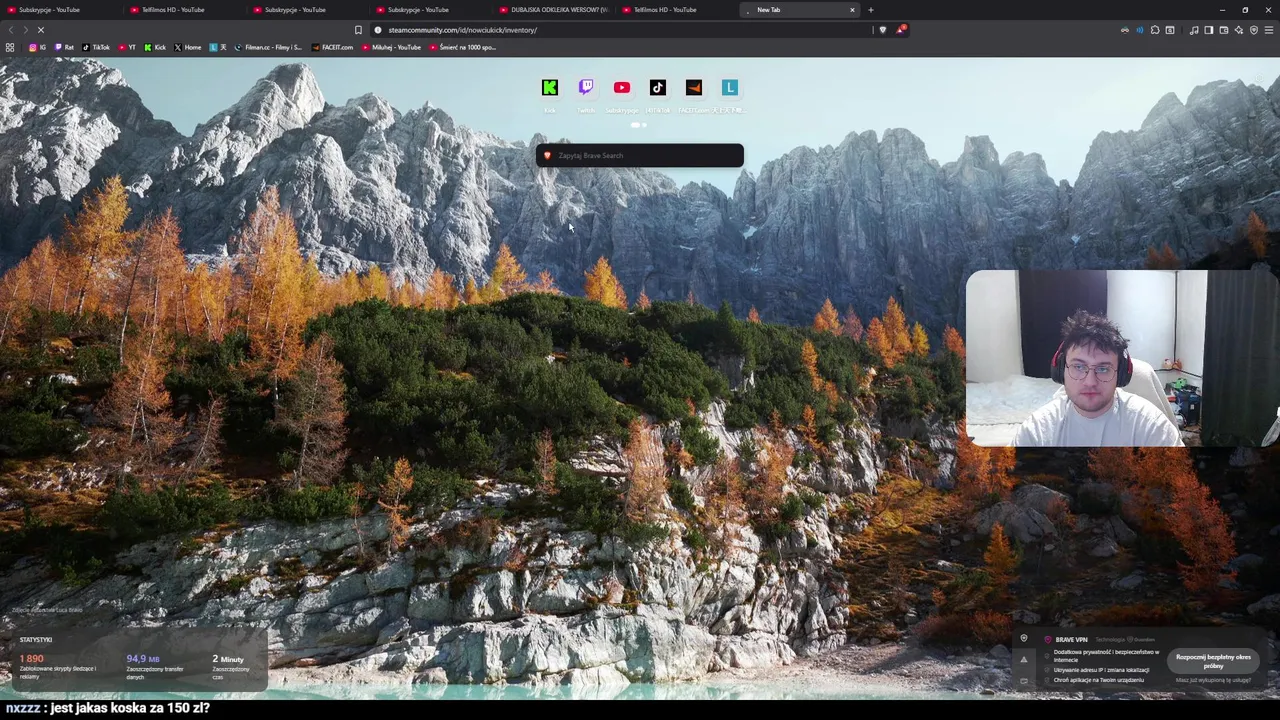This screenshot has height=720, width=1280.
Task: Click the browser forward arrow
Action: coord(26,30)
